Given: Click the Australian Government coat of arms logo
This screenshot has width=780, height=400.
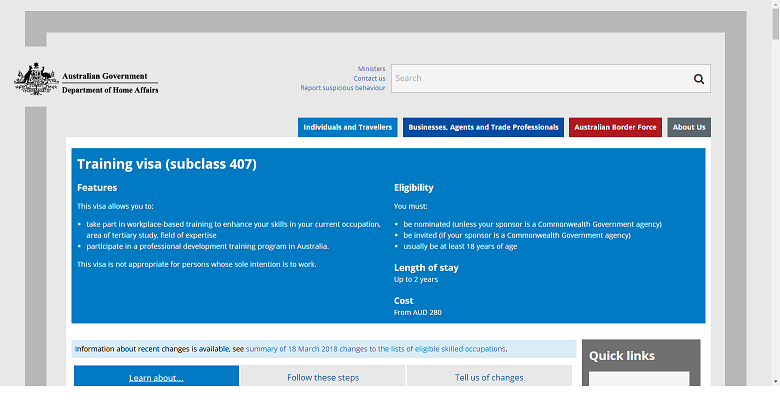Looking at the screenshot, I should pos(35,79).
